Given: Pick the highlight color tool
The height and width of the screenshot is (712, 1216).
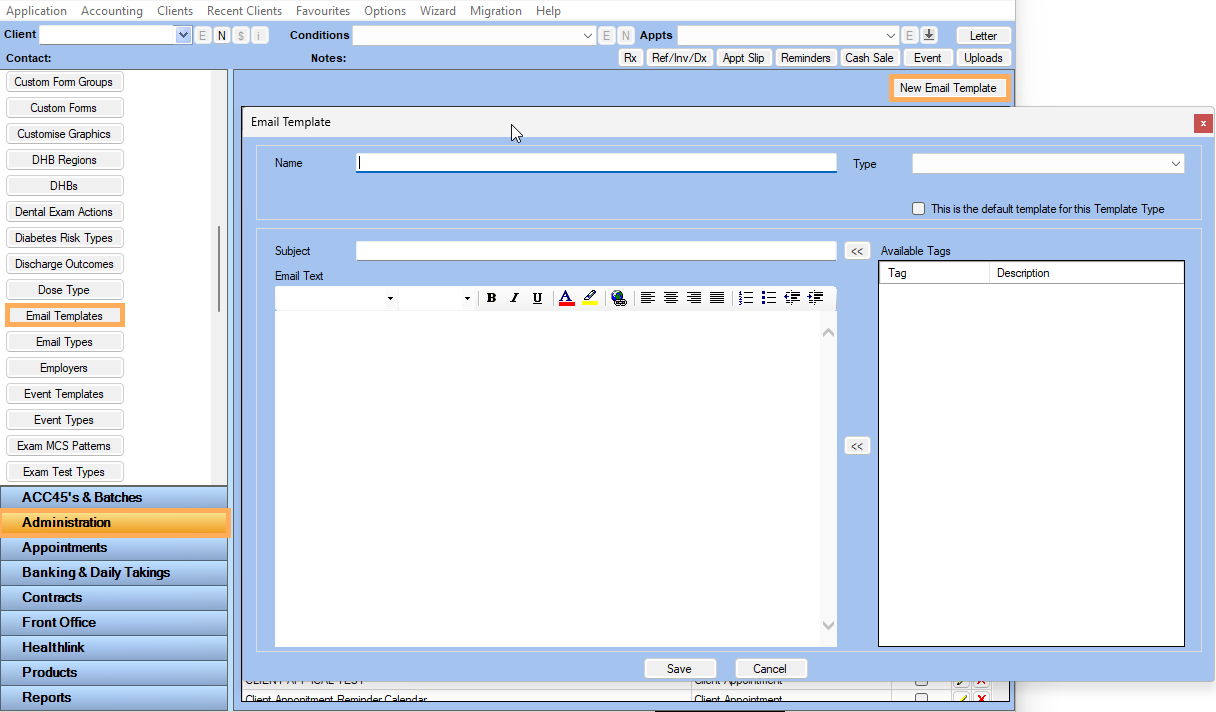Looking at the screenshot, I should 590,298.
